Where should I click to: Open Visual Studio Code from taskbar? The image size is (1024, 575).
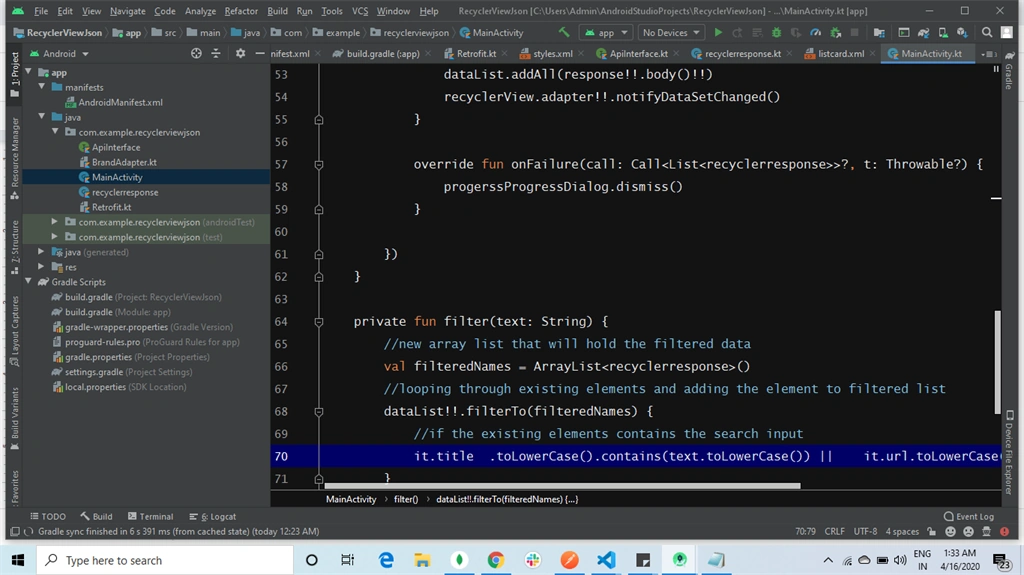(606, 560)
